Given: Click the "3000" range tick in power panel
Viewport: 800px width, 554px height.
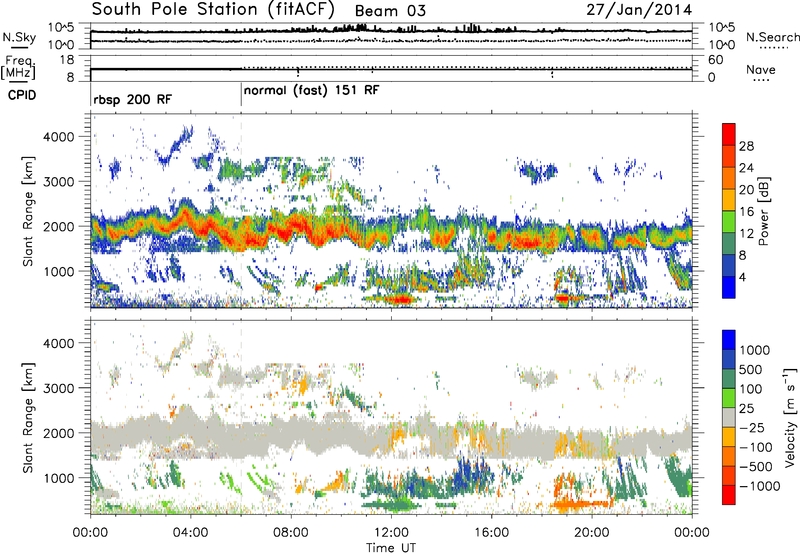Looking at the screenshot, I should click(x=58, y=182).
